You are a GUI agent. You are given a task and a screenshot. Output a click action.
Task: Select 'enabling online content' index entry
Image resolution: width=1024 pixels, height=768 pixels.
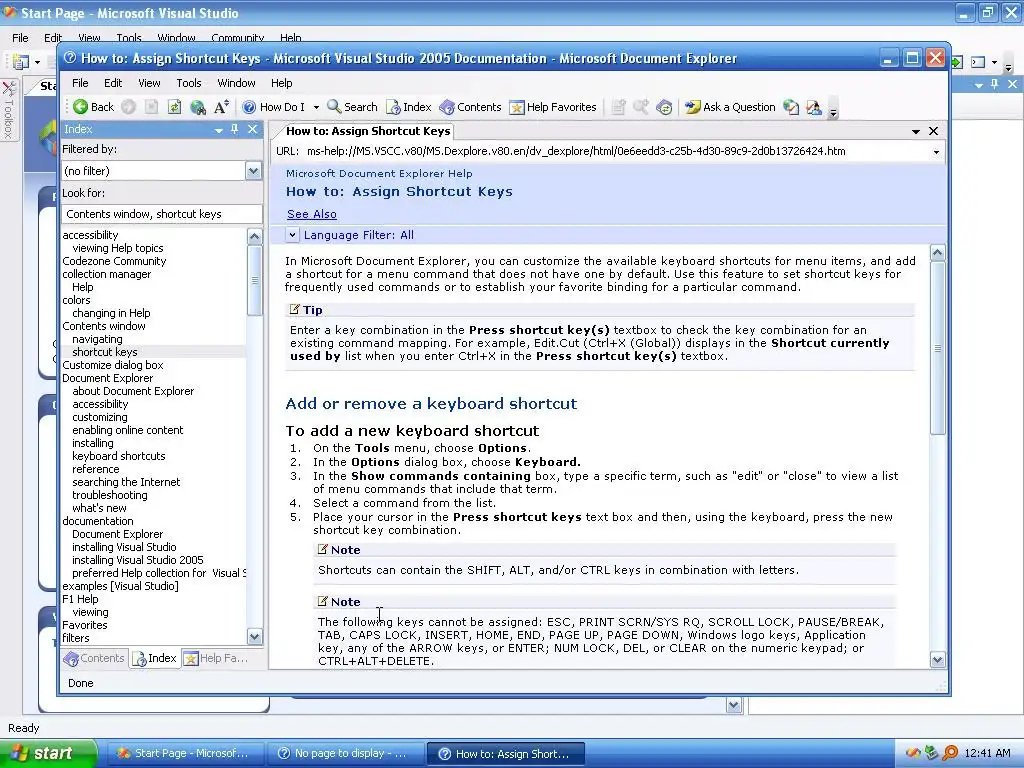127,430
